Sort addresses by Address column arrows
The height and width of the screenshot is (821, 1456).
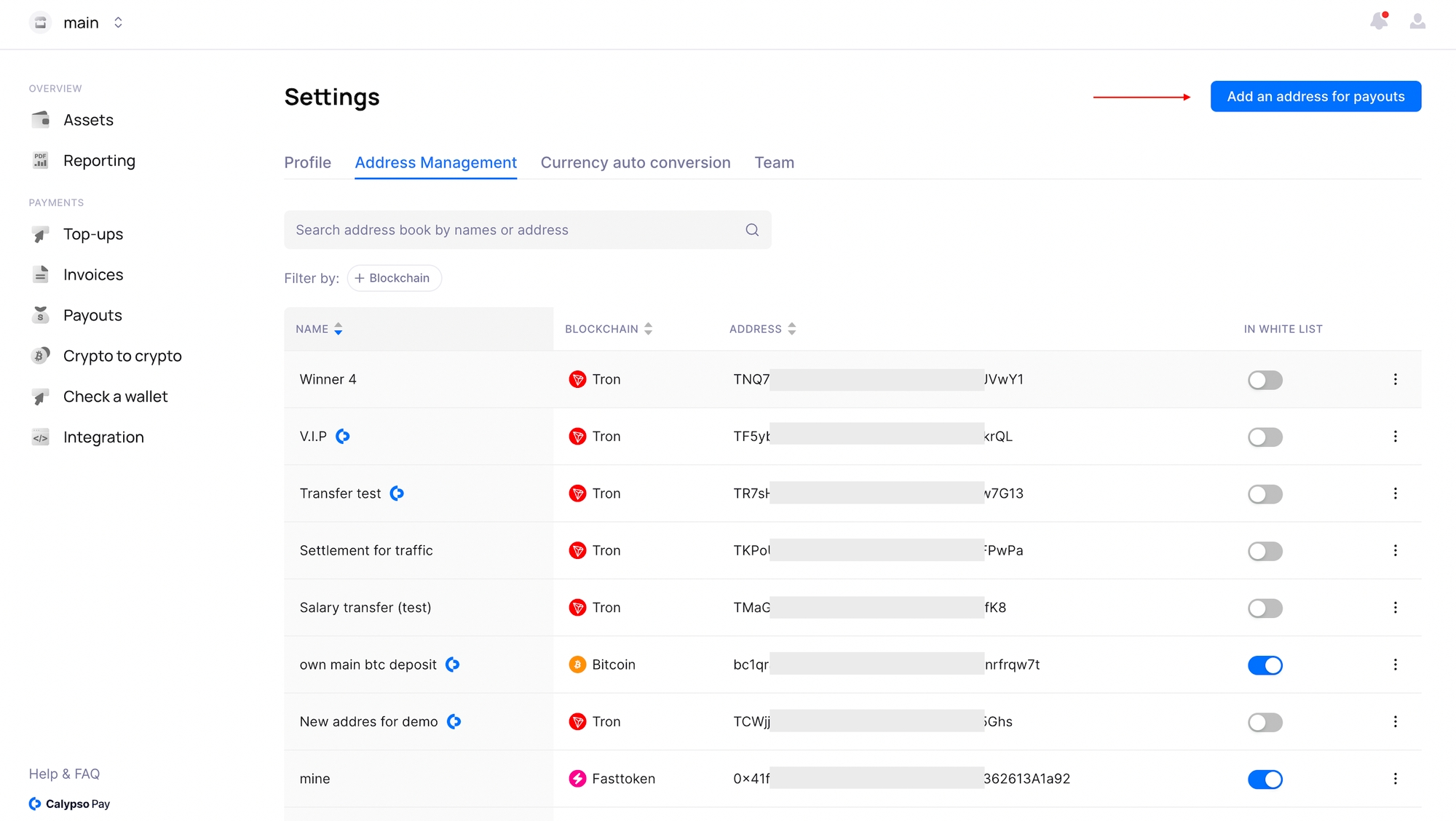click(x=791, y=329)
